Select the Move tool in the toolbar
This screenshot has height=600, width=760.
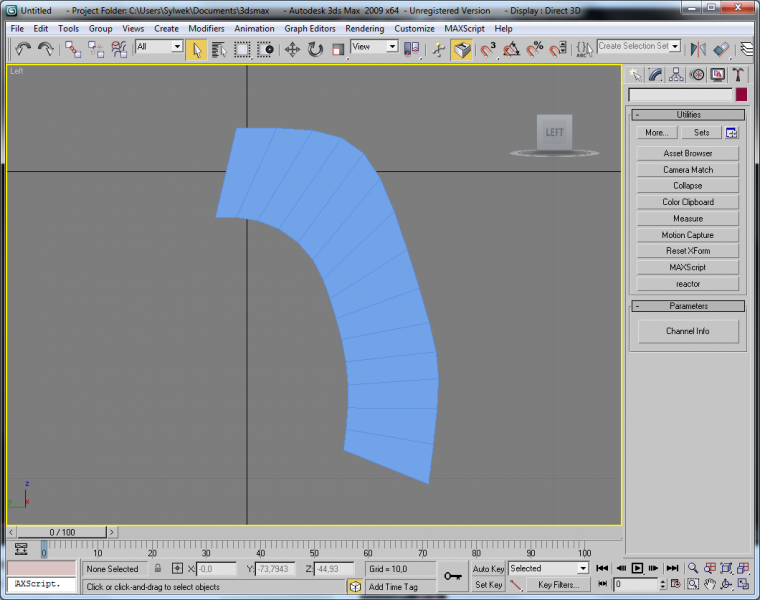(292, 49)
